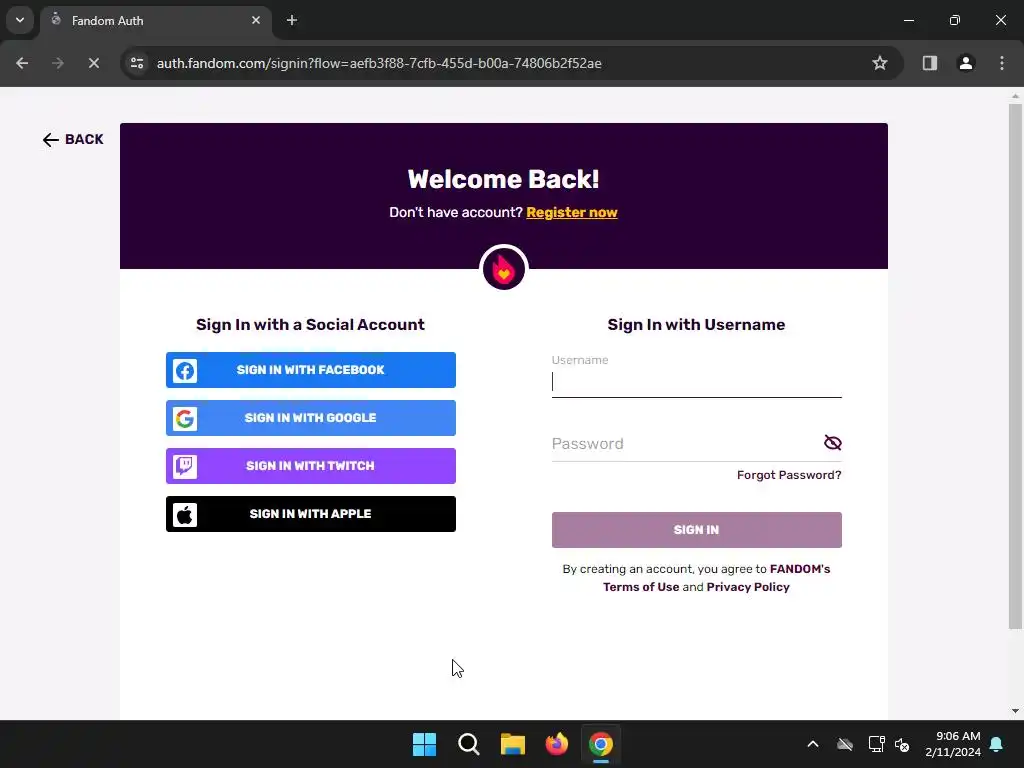The height and width of the screenshot is (768, 1024).
Task: Open network status tray icon
Action: 876,744
